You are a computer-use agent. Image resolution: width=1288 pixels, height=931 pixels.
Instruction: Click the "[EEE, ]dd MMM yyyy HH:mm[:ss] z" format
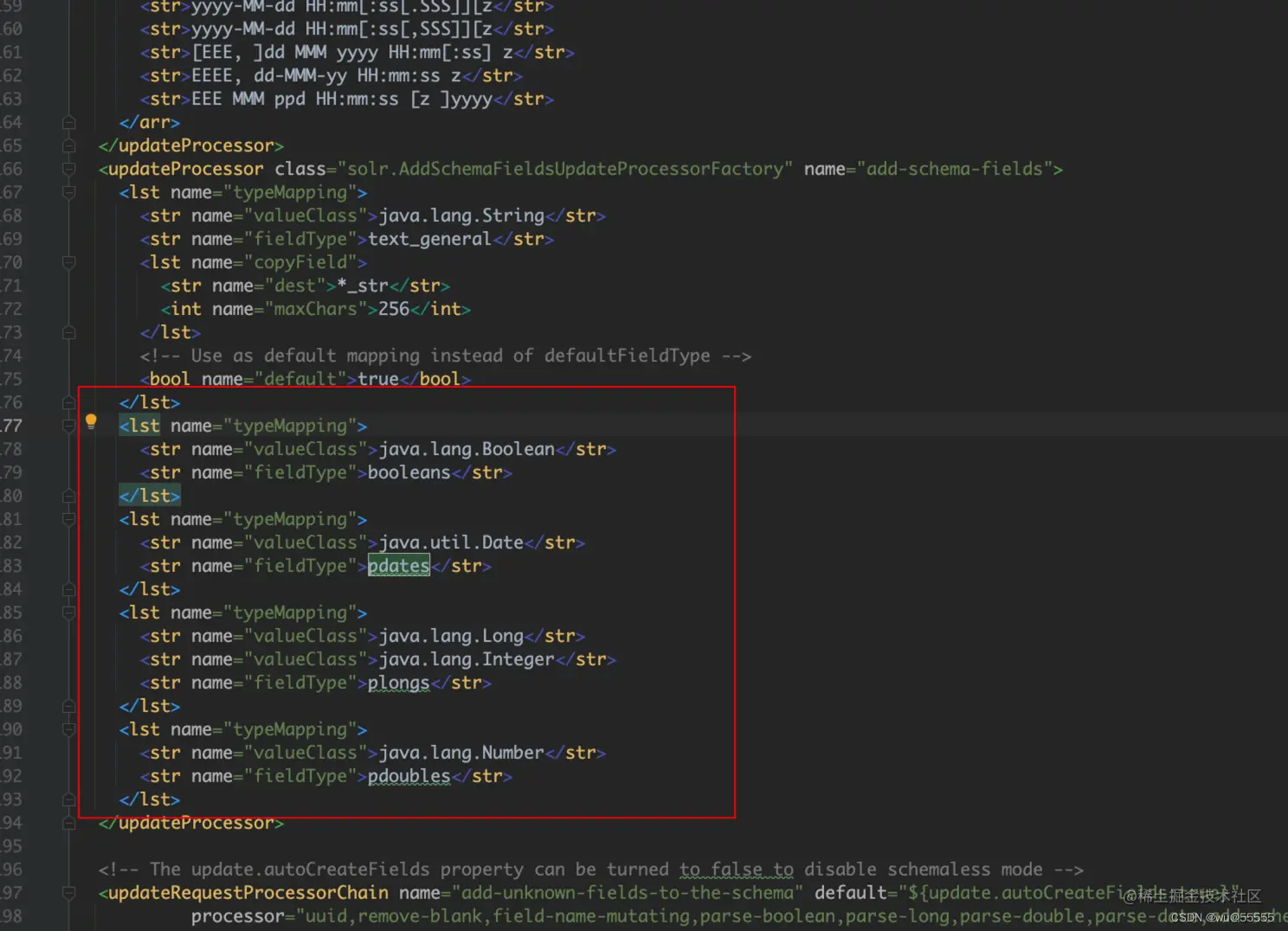coord(352,52)
